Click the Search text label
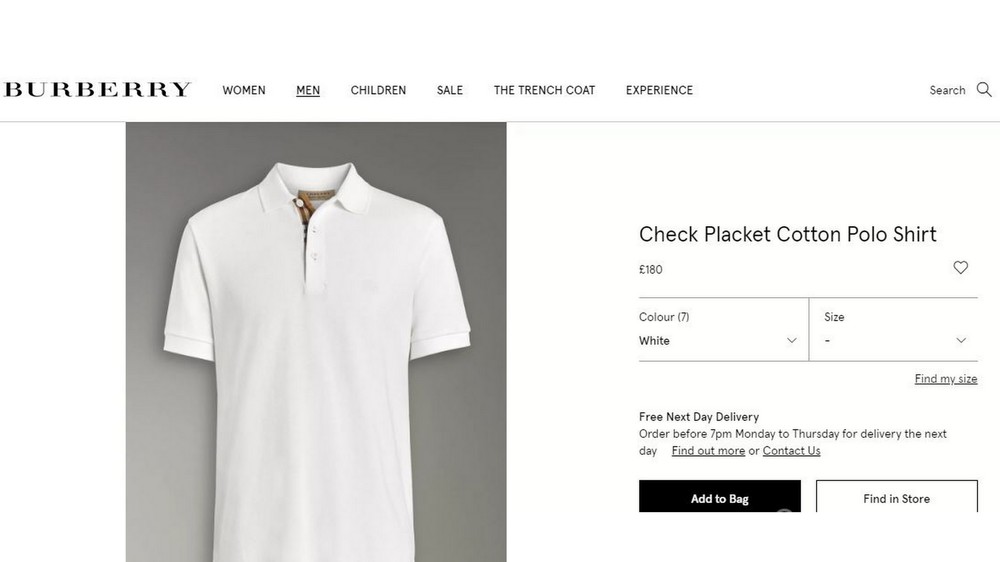Image resolution: width=1000 pixels, height=562 pixels. tap(947, 90)
